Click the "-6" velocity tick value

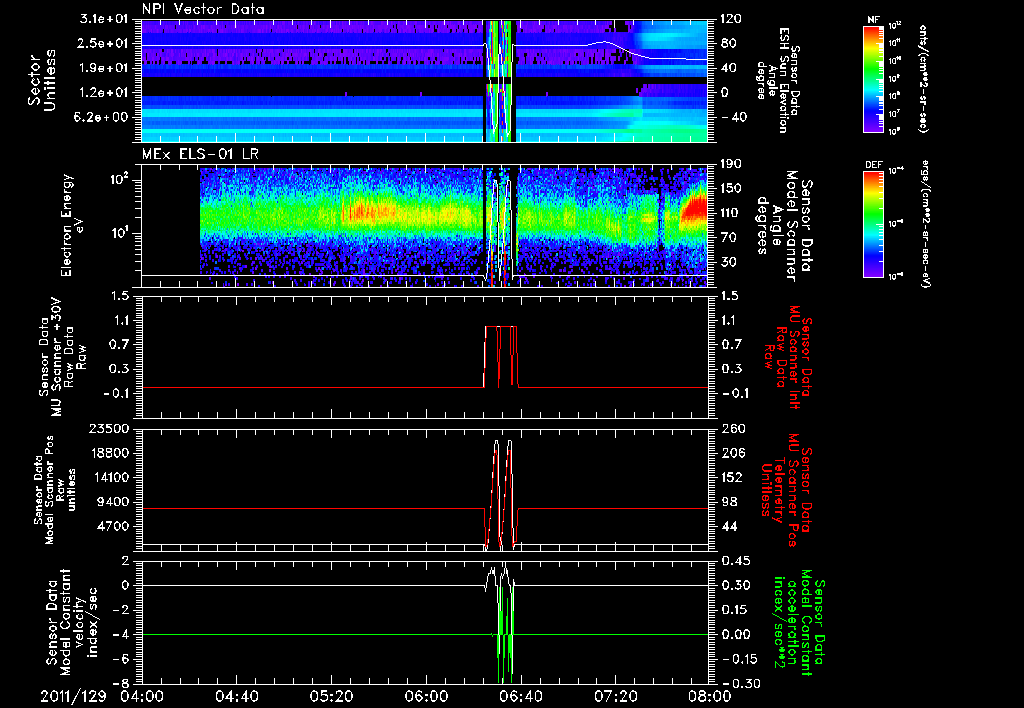(x=123, y=660)
